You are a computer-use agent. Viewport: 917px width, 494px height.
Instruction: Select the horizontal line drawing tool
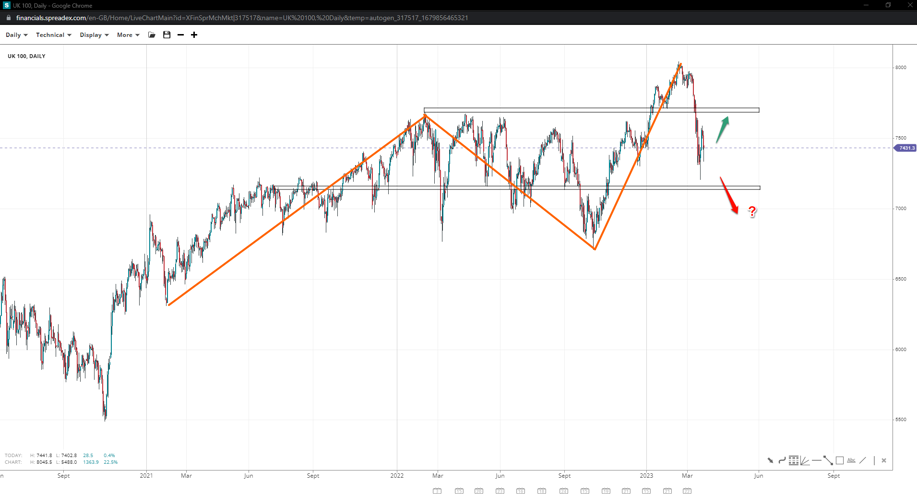point(816,461)
